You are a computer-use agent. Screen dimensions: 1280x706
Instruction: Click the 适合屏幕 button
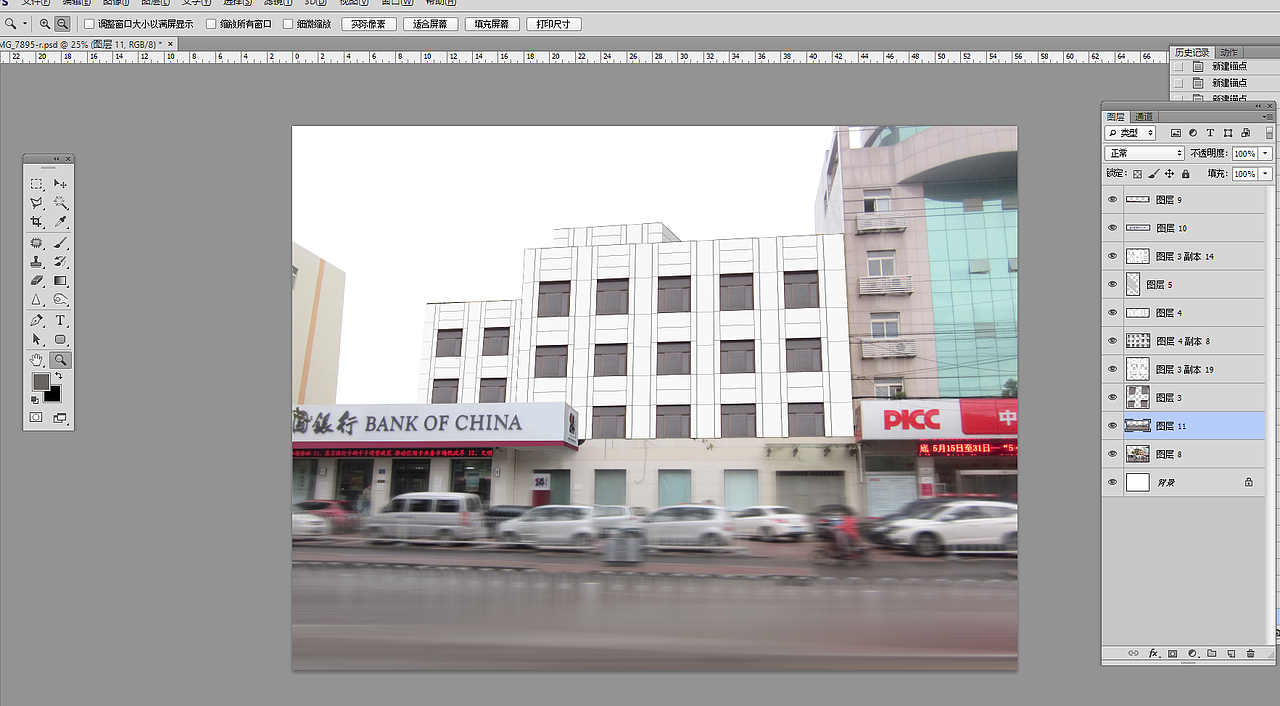(430, 24)
